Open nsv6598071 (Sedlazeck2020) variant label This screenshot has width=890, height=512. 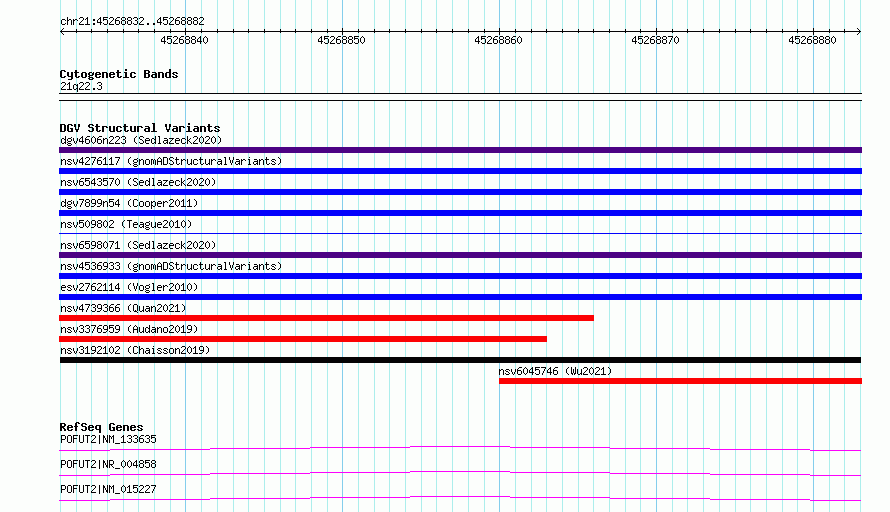pos(138,245)
